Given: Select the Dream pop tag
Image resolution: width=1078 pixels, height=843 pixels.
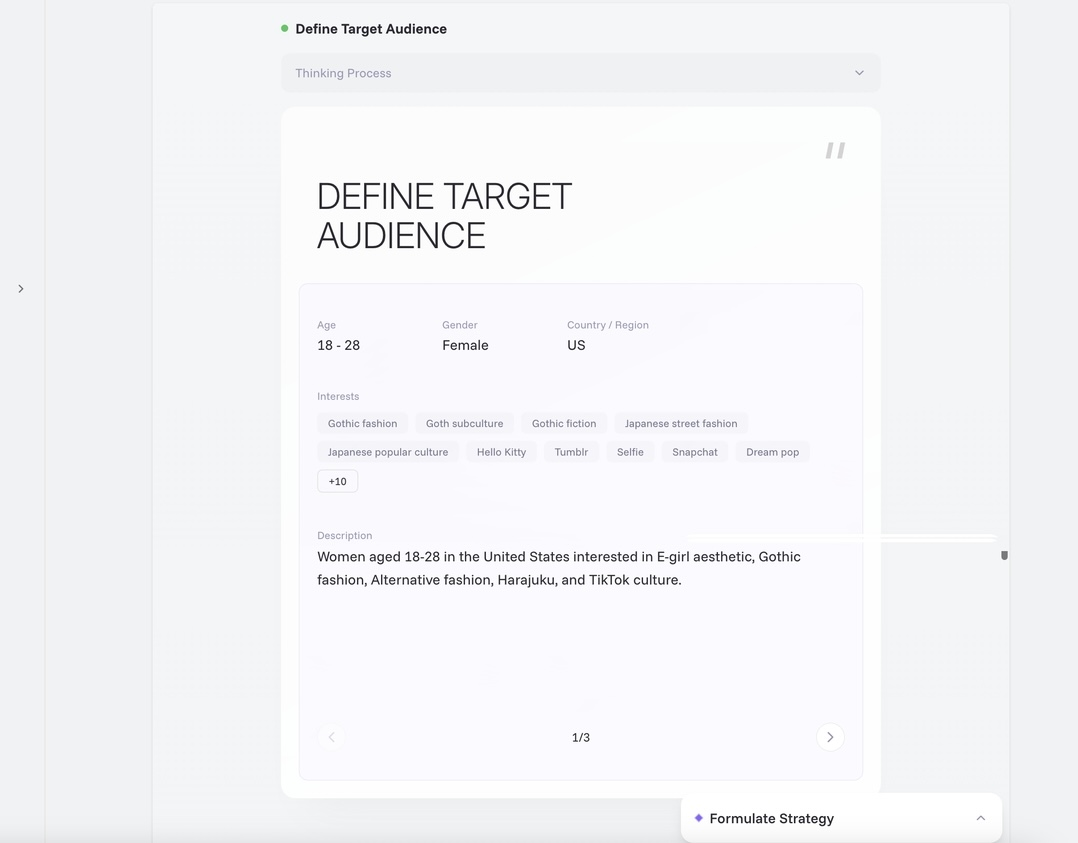Looking at the screenshot, I should 772,452.
